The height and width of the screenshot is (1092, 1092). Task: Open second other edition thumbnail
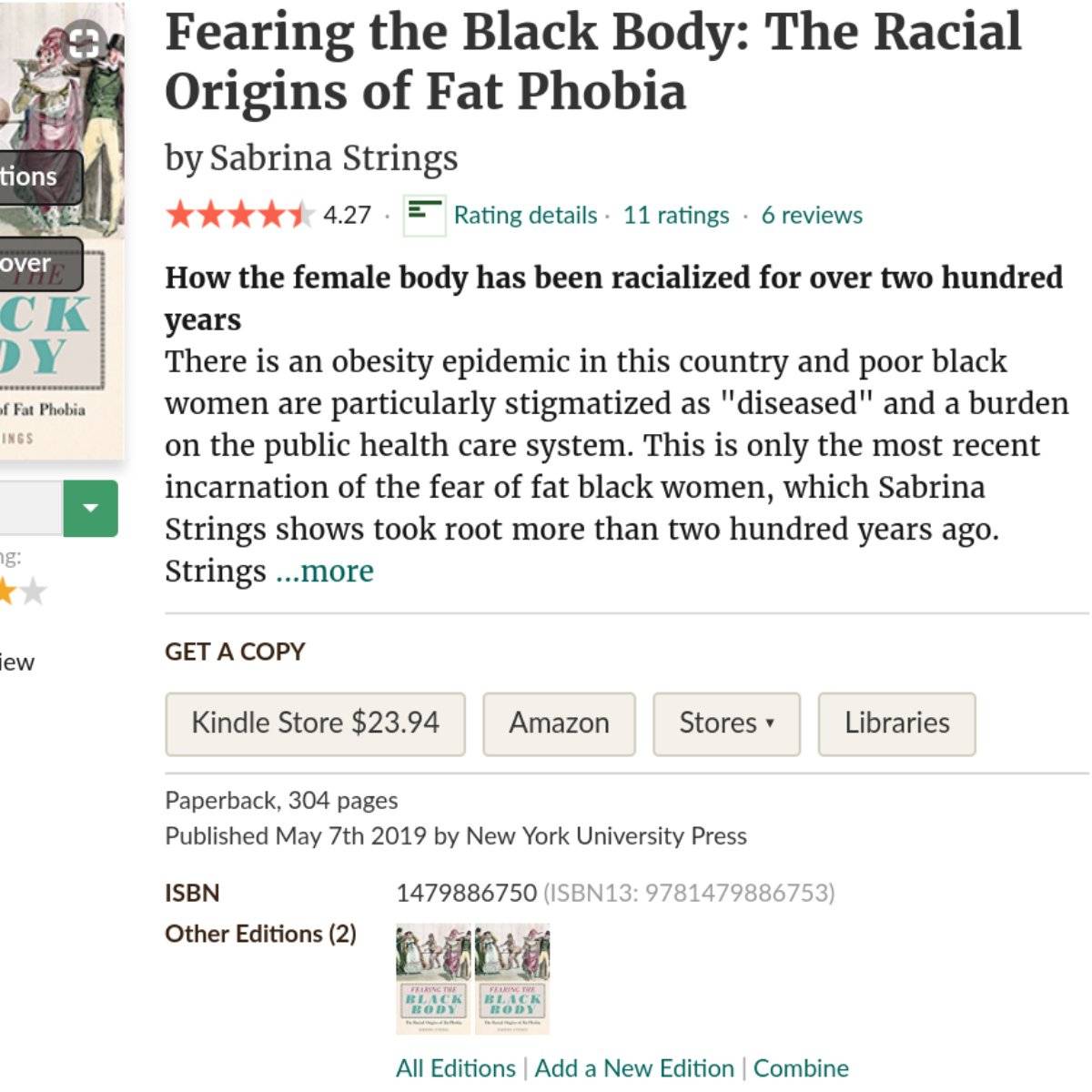coord(512,978)
